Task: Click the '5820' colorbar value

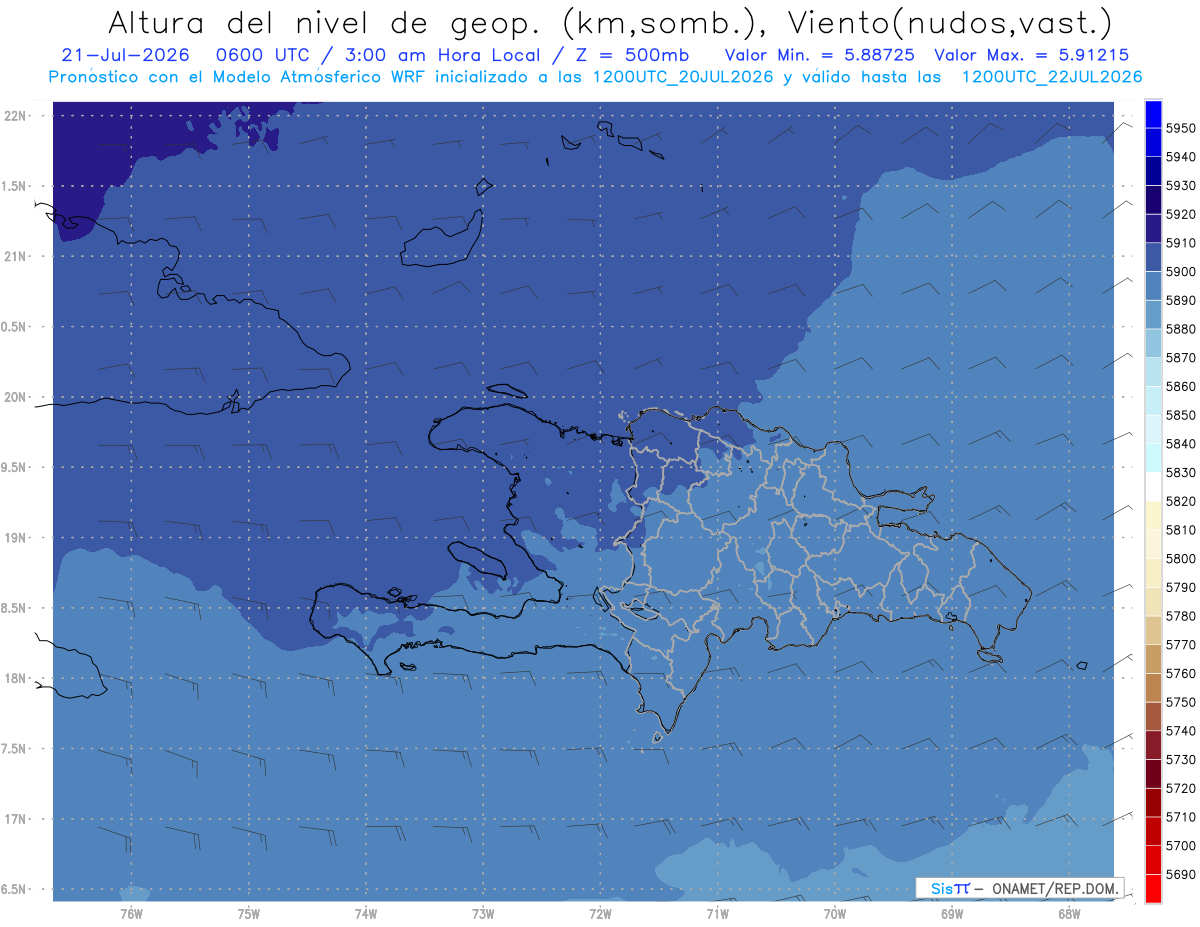Action: tap(1181, 501)
